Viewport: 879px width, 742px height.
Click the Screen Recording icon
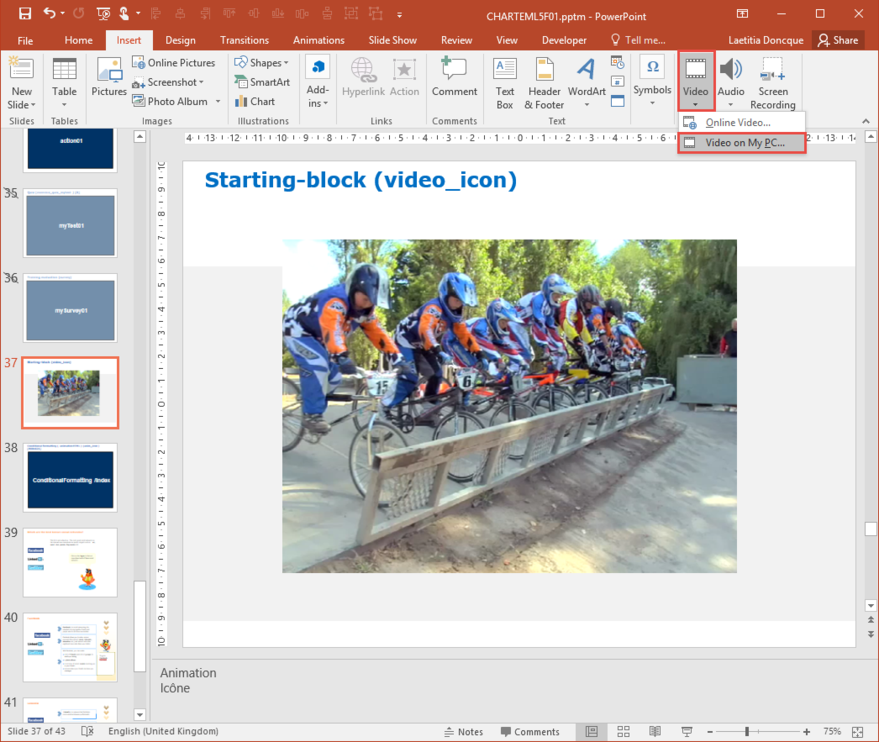(772, 81)
